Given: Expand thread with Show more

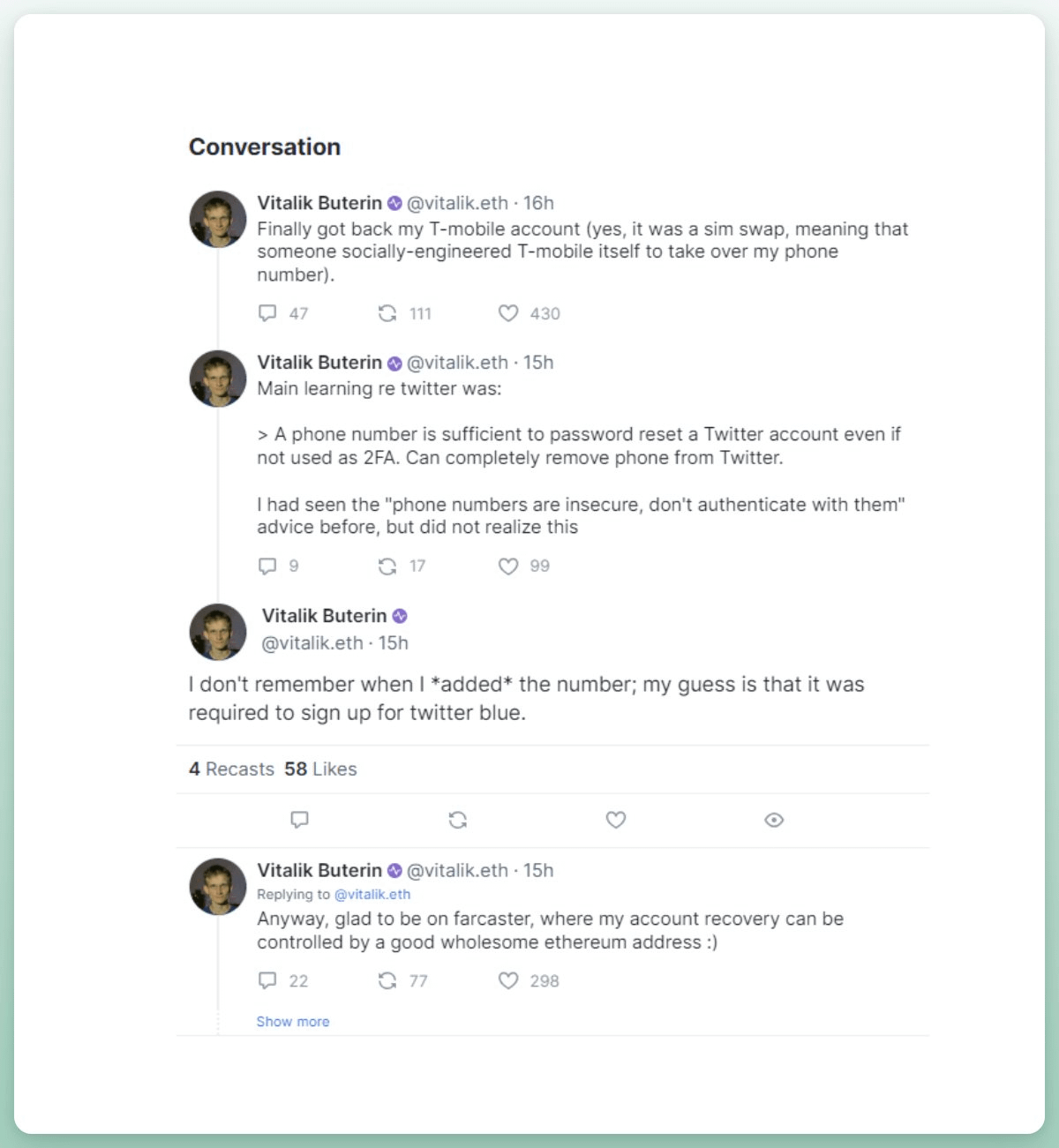Looking at the screenshot, I should [x=293, y=1021].
